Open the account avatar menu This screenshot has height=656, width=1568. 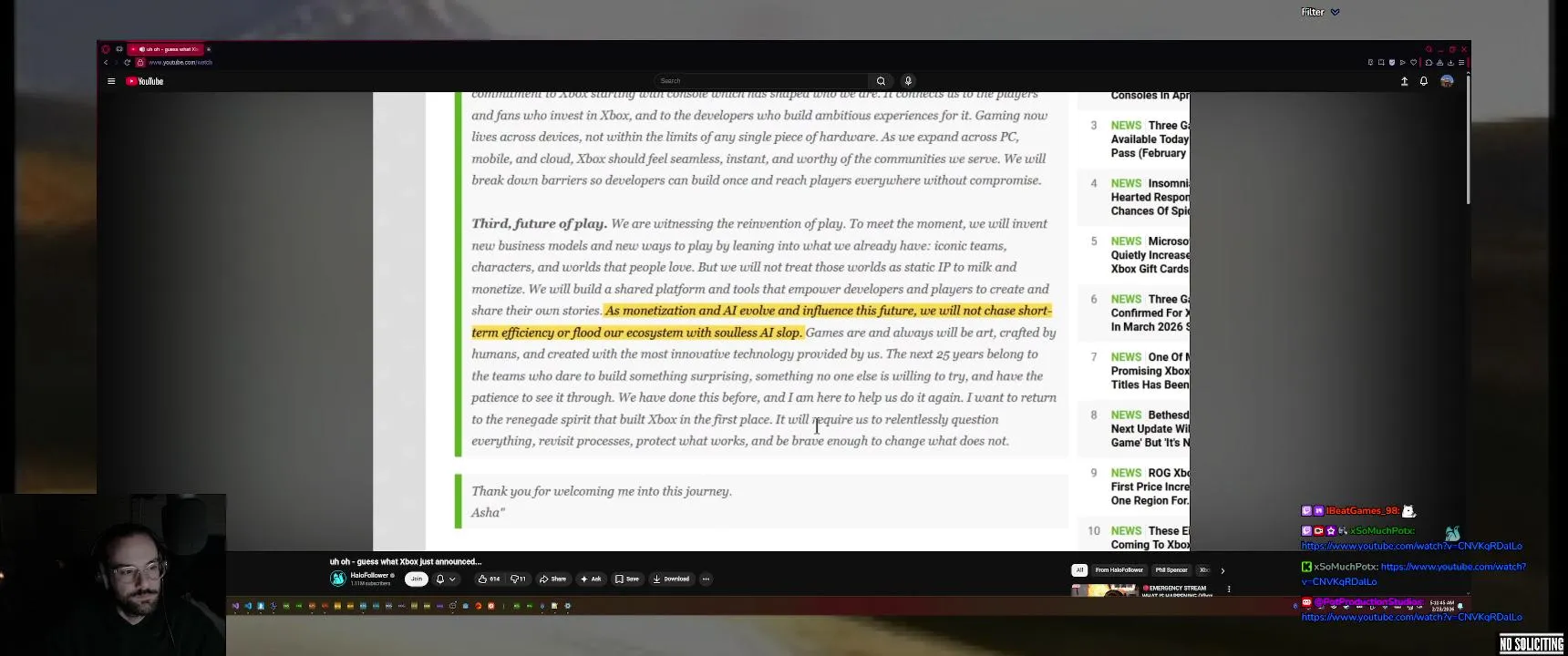coord(1447,81)
